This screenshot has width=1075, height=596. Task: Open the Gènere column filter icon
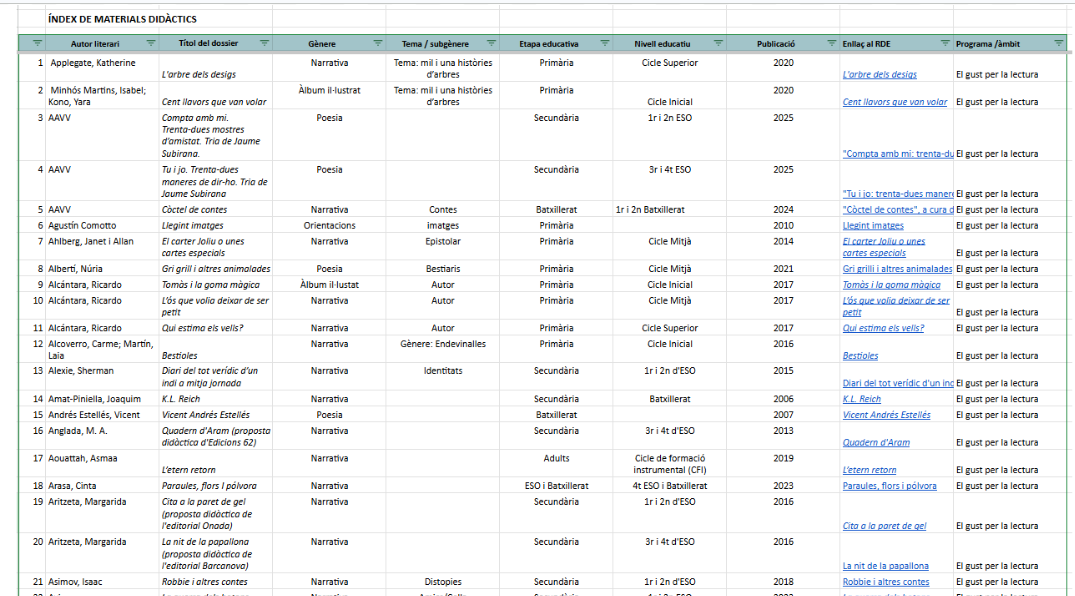pos(378,43)
